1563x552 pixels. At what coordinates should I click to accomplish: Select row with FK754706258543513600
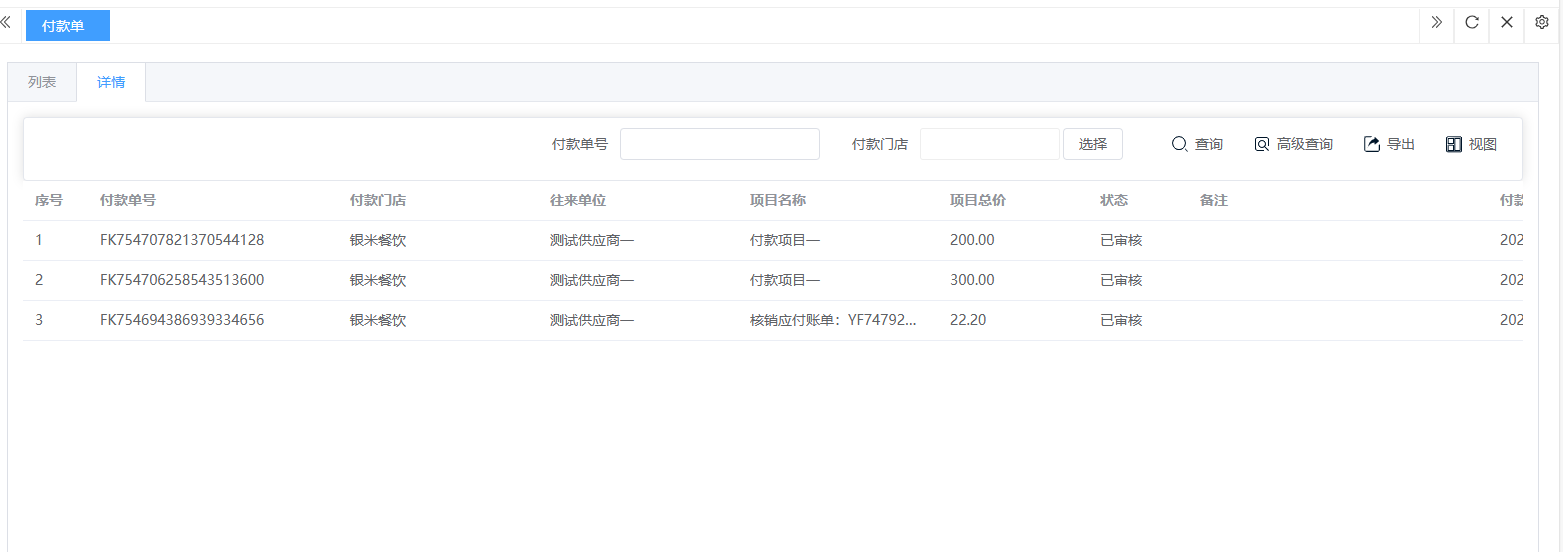coord(182,280)
